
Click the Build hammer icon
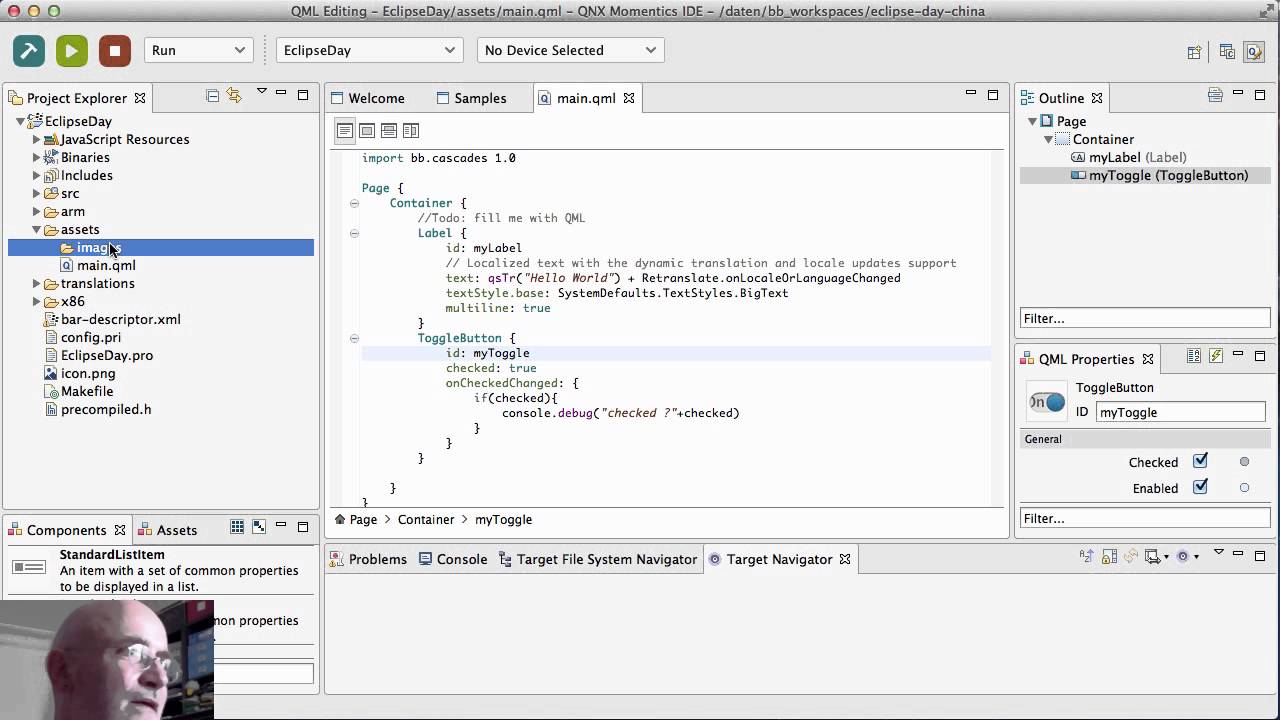coord(29,50)
